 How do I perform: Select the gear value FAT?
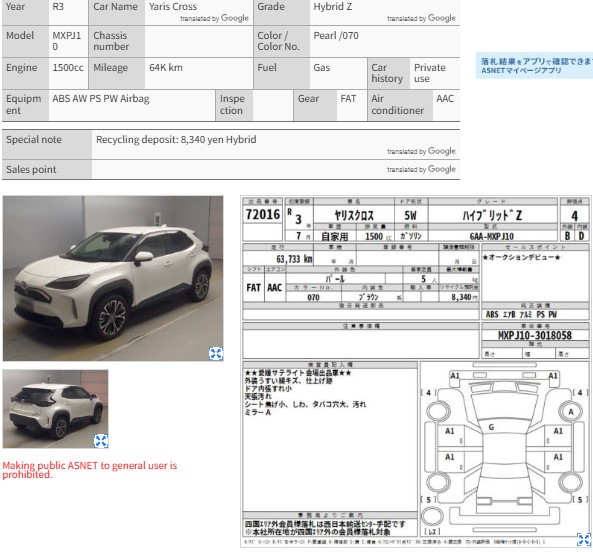click(x=348, y=99)
